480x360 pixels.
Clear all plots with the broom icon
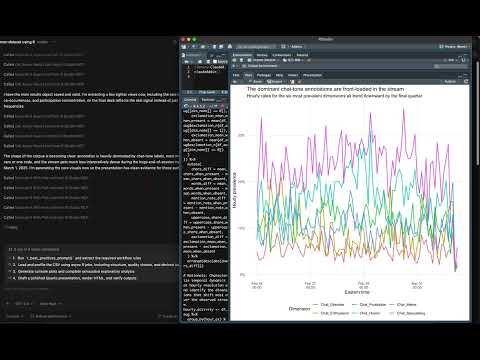pos(299,81)
